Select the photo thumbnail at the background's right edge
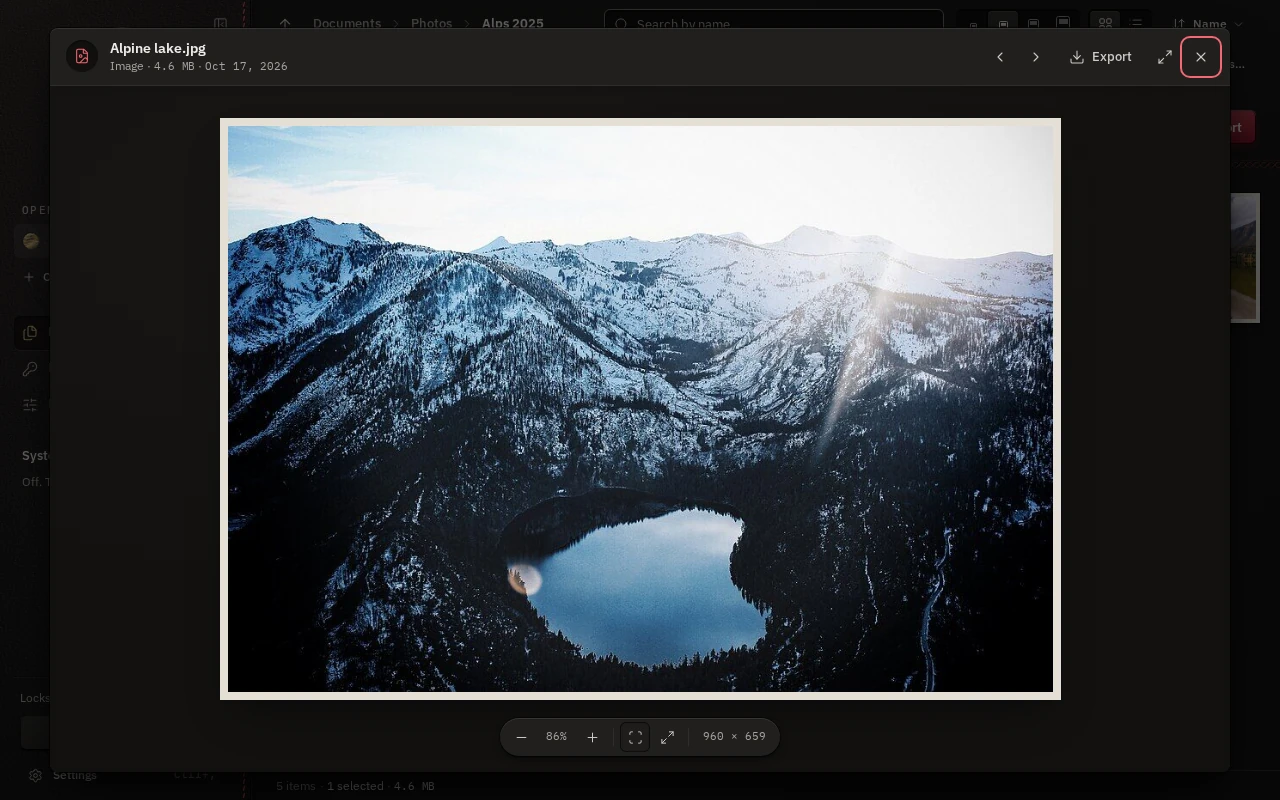This screenshot has width=1280, height=800. 1244,258
